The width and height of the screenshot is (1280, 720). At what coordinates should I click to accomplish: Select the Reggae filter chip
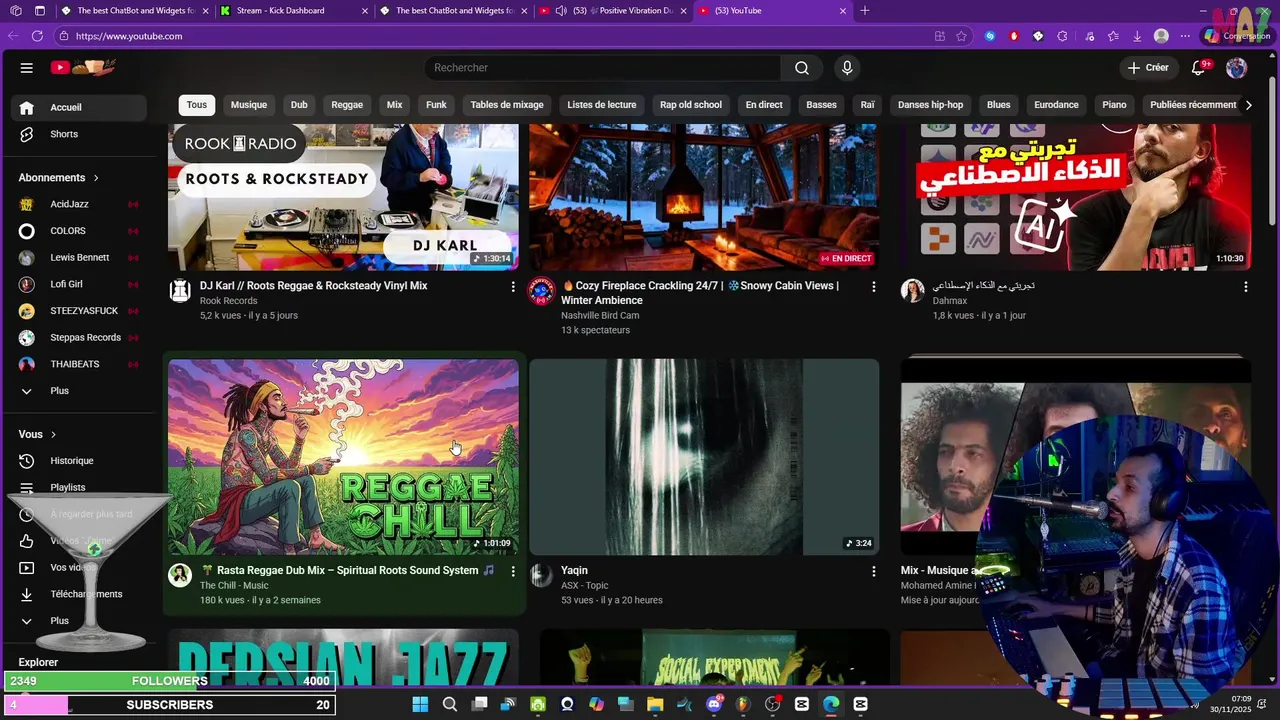pos(347,105)
